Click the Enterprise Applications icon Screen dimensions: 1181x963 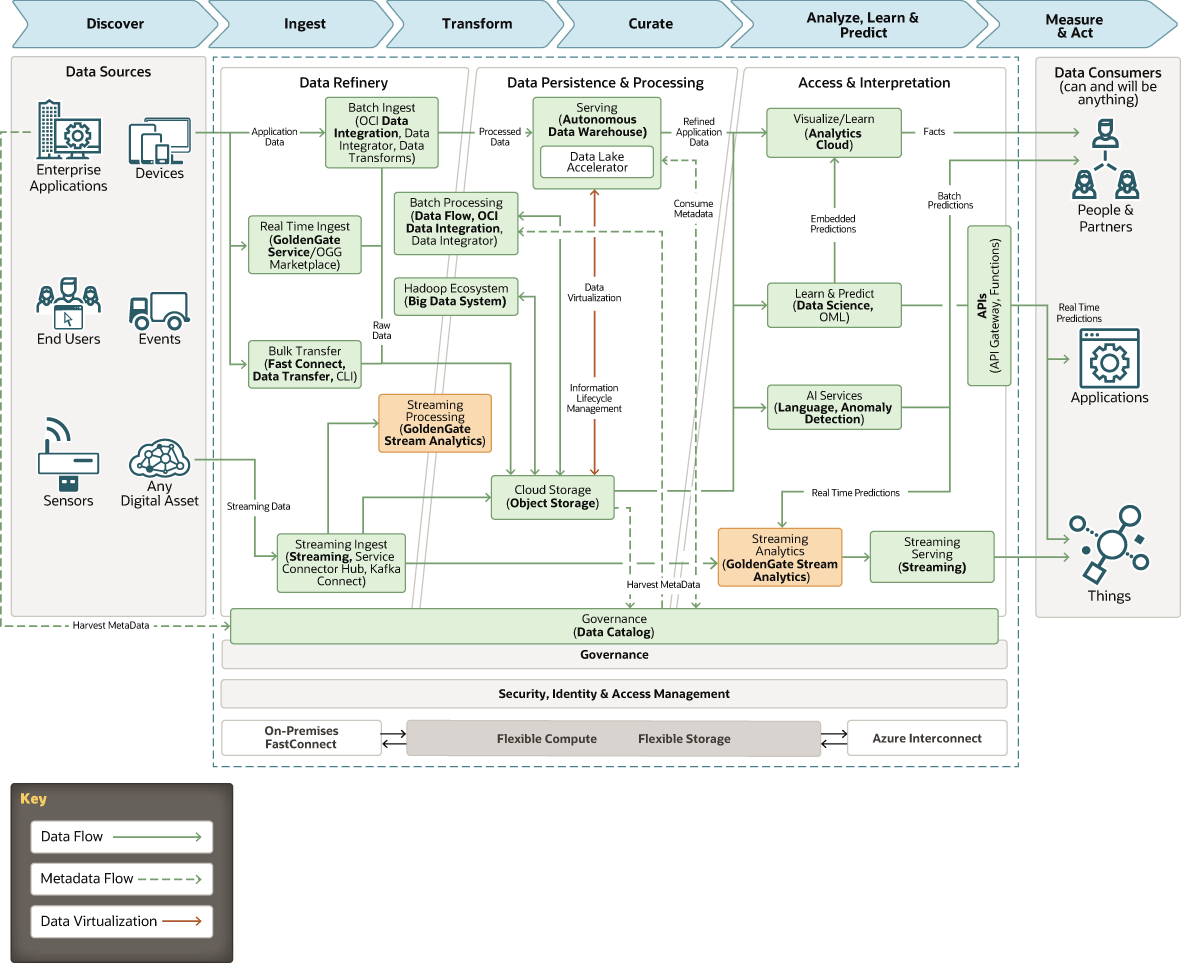tap(69, 130)
